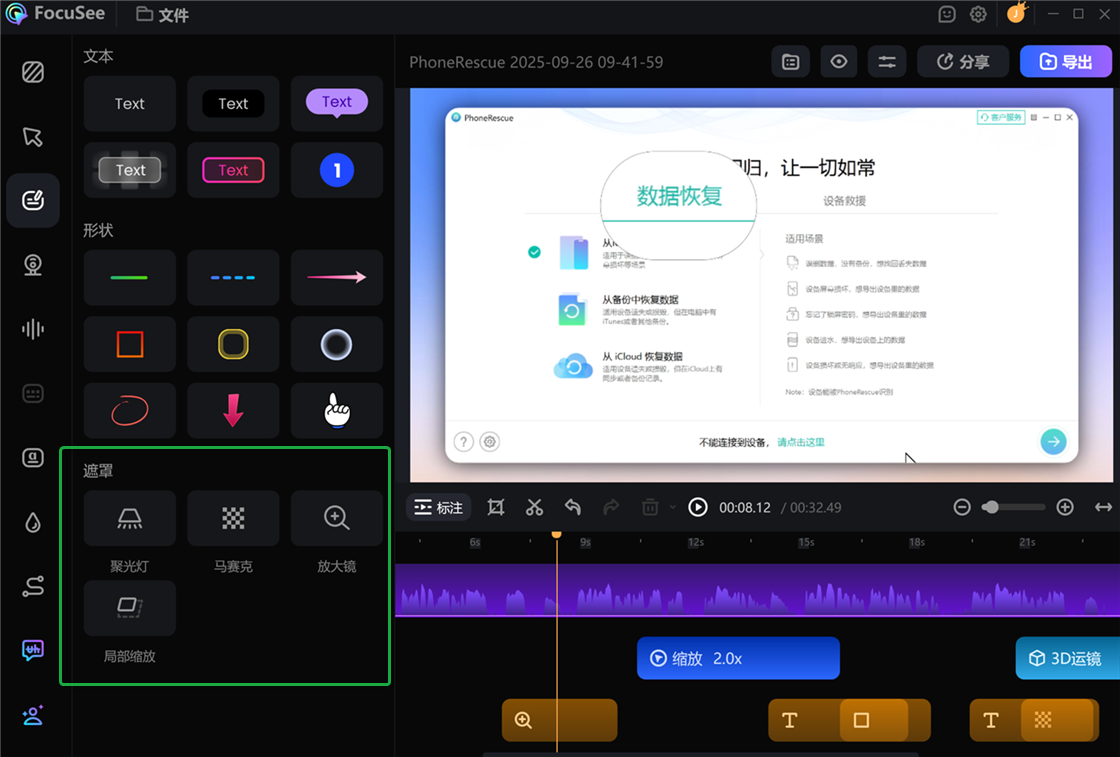
Task: Open the advanced settings sliders button
Action: point(886,62)
